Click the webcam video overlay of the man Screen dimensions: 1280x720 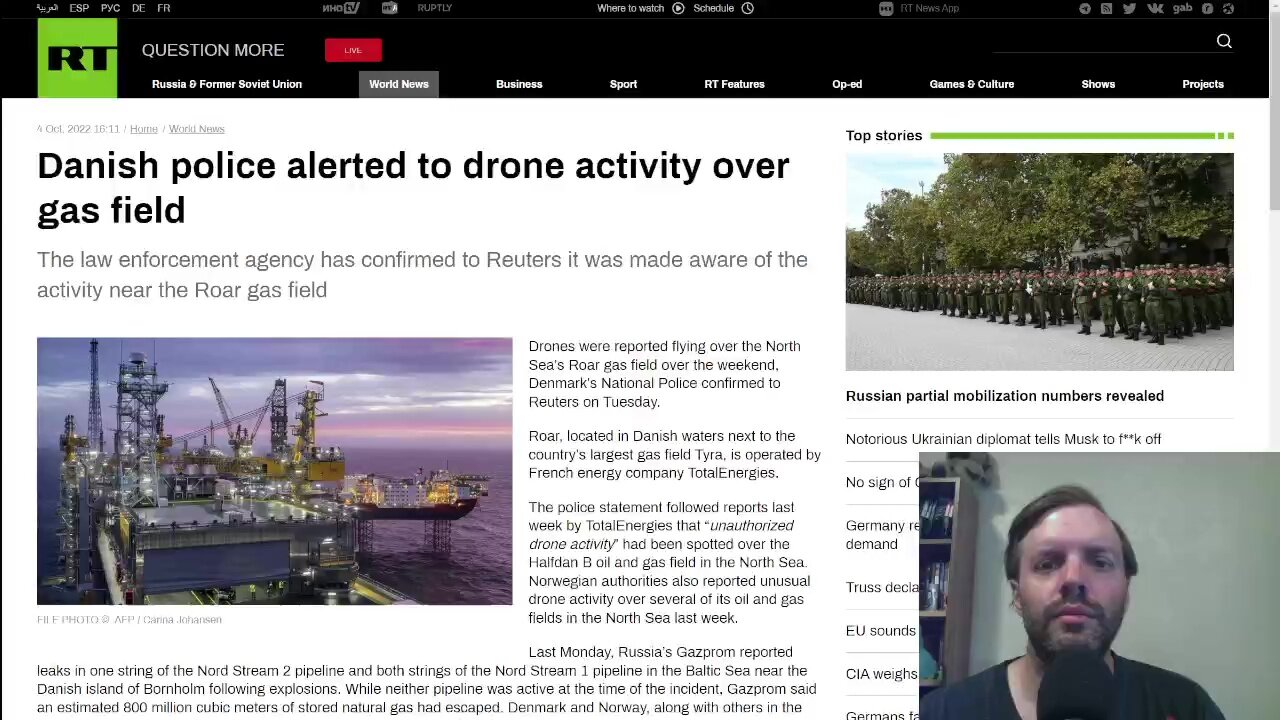1099,586
